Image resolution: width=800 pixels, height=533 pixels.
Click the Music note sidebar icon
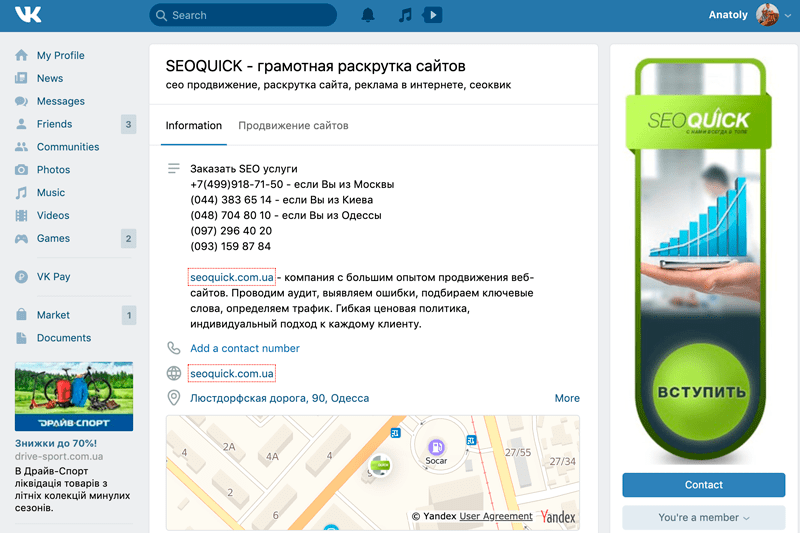21,192
